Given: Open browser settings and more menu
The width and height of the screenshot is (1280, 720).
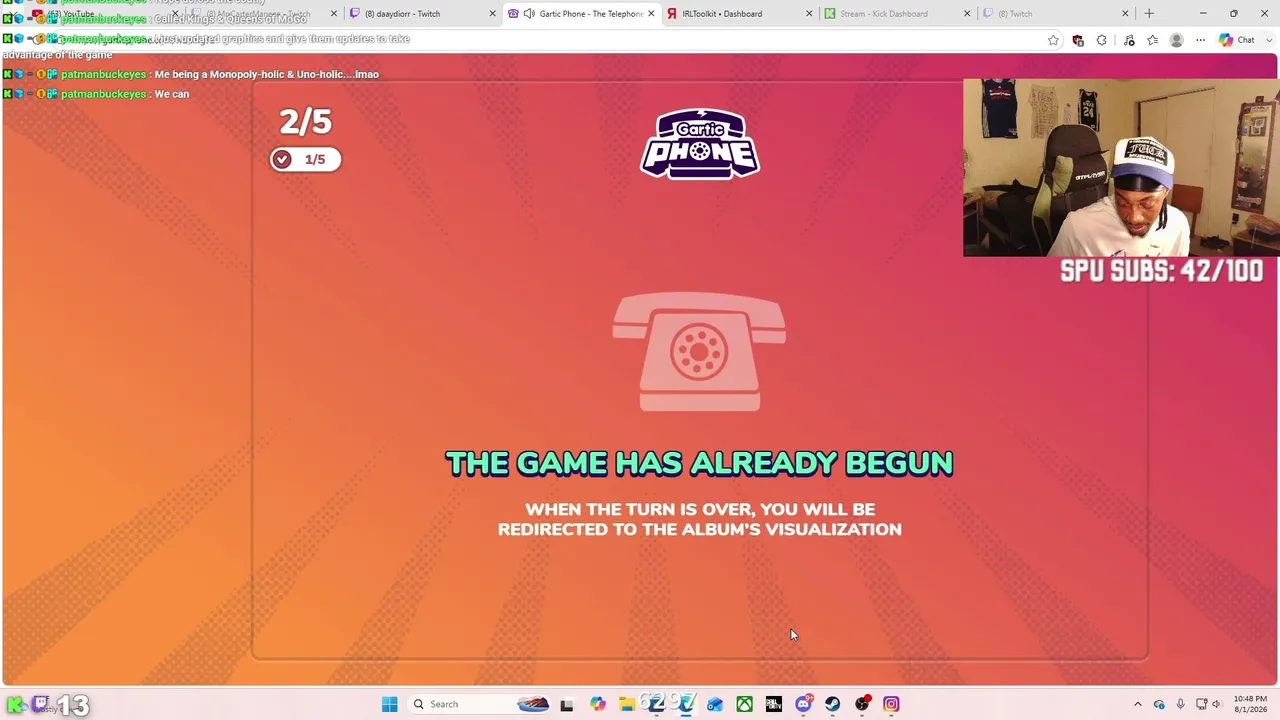Looking at the screenshot, I should point(1200,40).
